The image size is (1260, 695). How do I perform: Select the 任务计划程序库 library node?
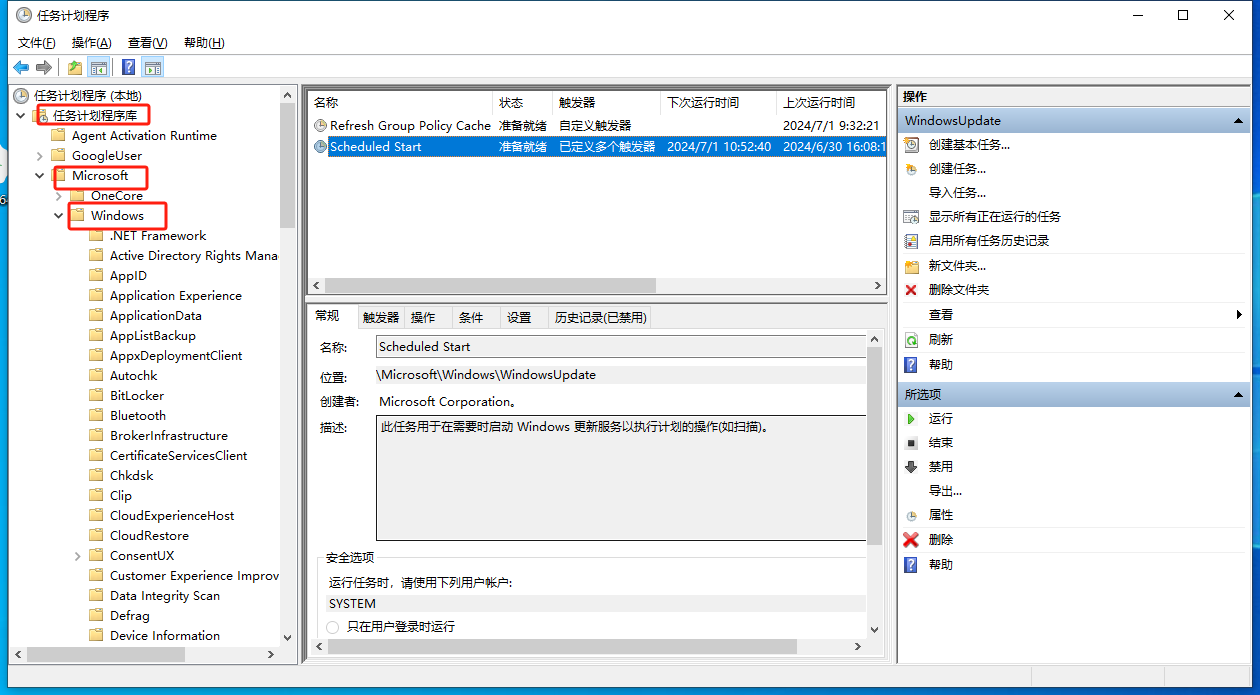coord(95,115)
